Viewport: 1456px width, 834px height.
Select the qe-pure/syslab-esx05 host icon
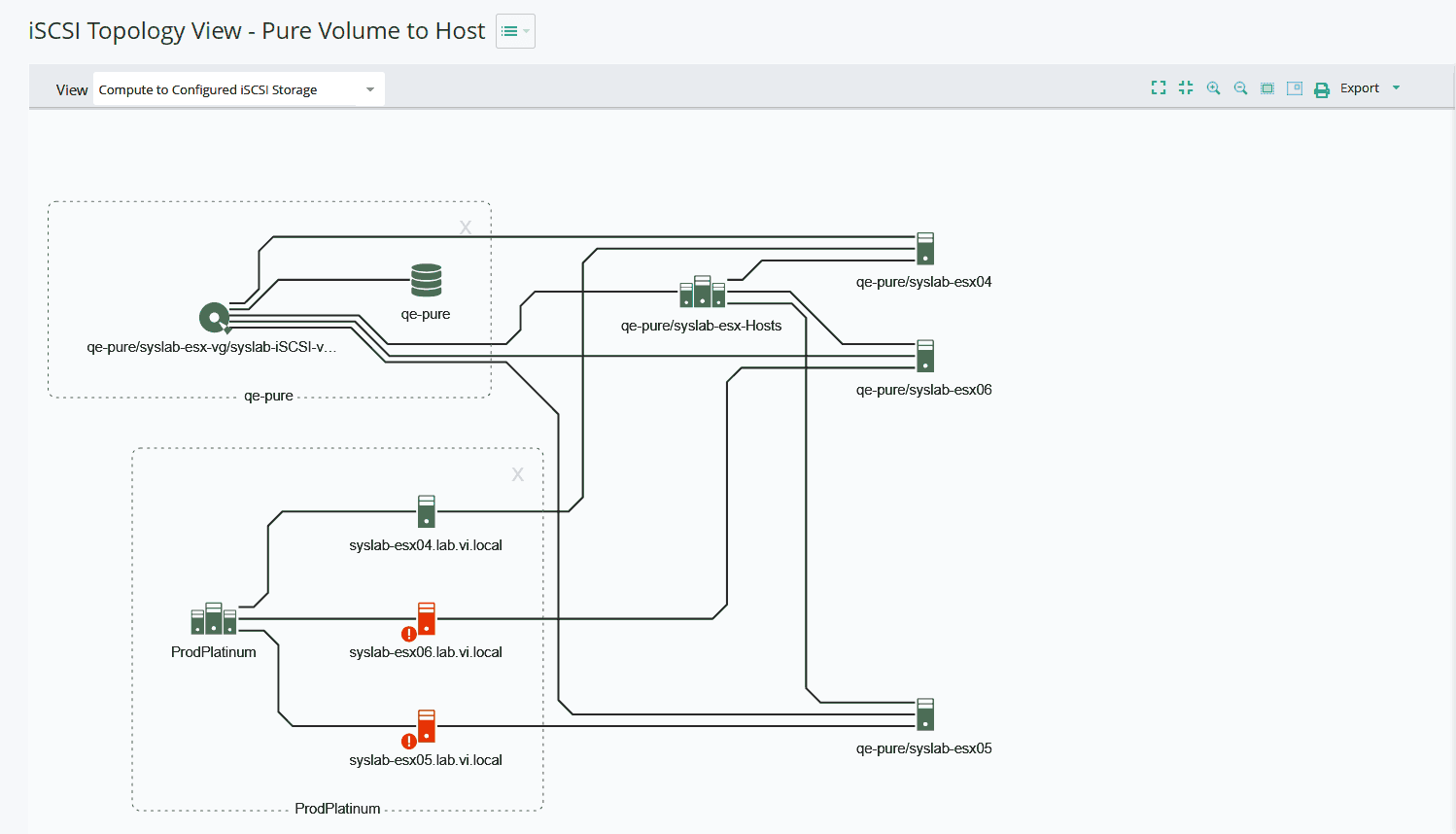click(x=925, y=714)
